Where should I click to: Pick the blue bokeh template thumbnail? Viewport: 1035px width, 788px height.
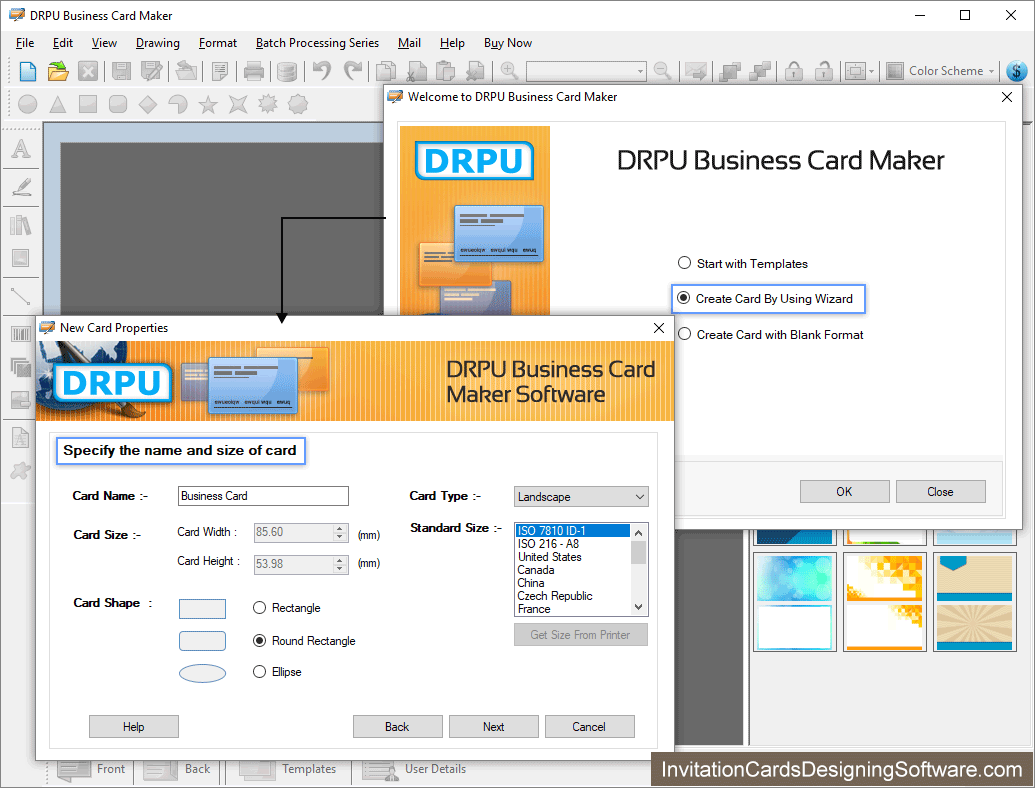795,602
